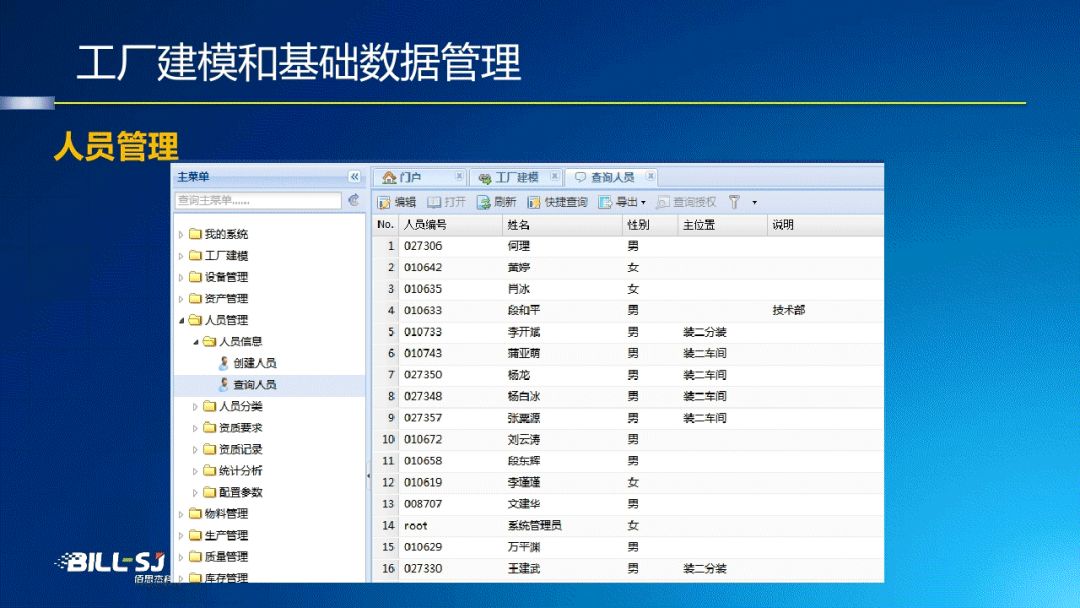
Task: Sort by the 主位置 column header
Action: (x=722, y=224)
